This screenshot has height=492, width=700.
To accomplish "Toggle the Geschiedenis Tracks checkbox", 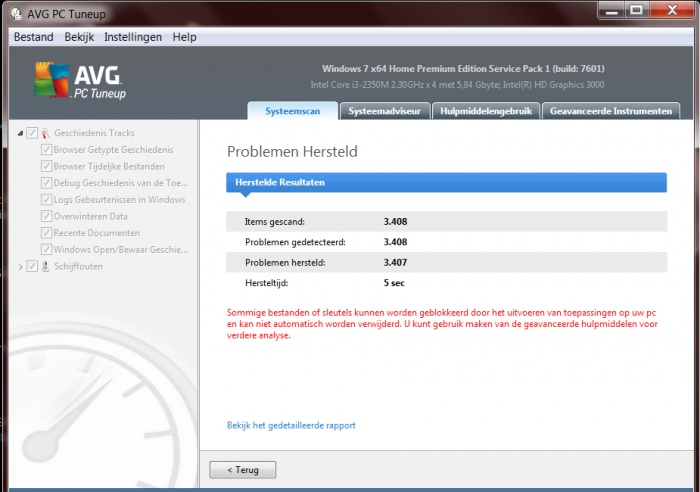I will (32, 133).
